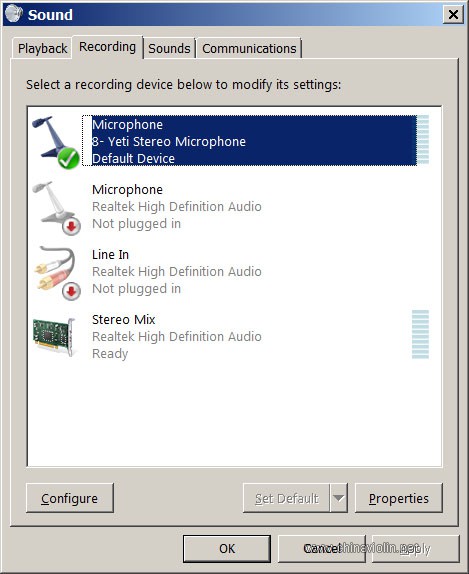Click the Set Default button
This screenshot has height=574, width=469.
pyautogui.click(x=286, y=498)
